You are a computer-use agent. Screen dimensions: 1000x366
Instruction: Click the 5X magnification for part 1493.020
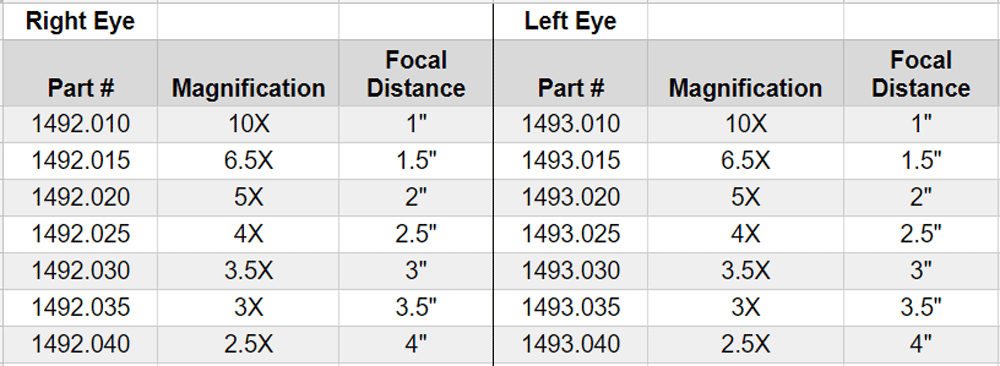tap(746, 198)
